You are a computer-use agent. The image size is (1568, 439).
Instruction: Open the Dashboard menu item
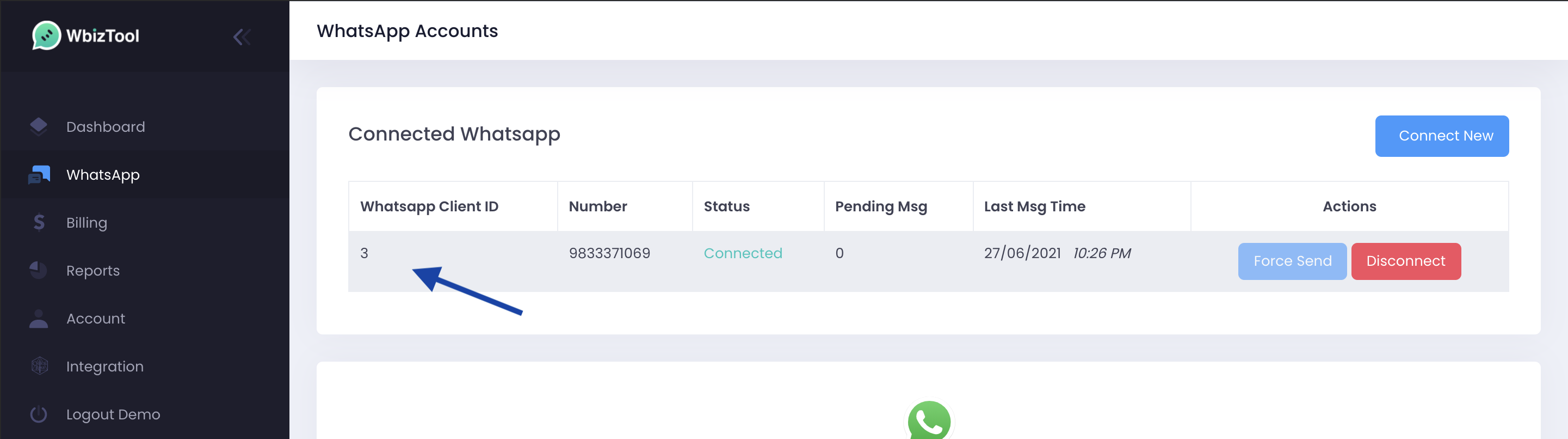[x=106, y=127]
